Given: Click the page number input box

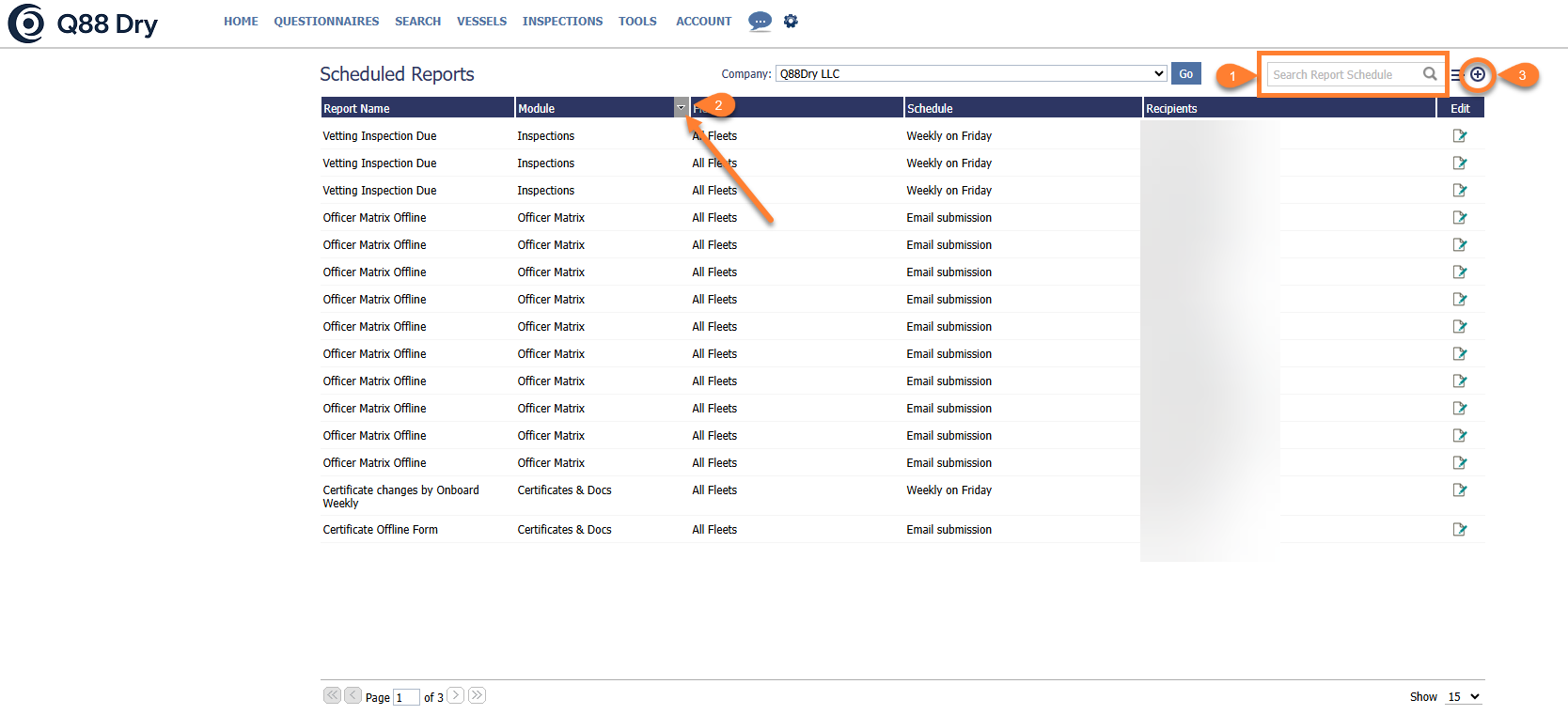Looking at the screenshot, I should coord(405,697).
